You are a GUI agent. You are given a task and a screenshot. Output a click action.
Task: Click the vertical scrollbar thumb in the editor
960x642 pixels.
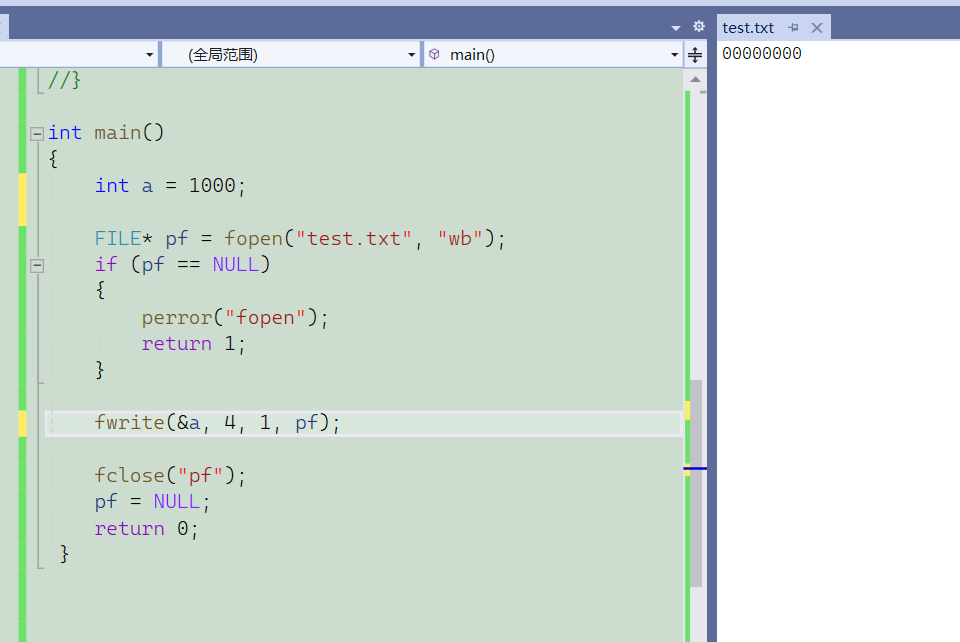coord(697,483)
